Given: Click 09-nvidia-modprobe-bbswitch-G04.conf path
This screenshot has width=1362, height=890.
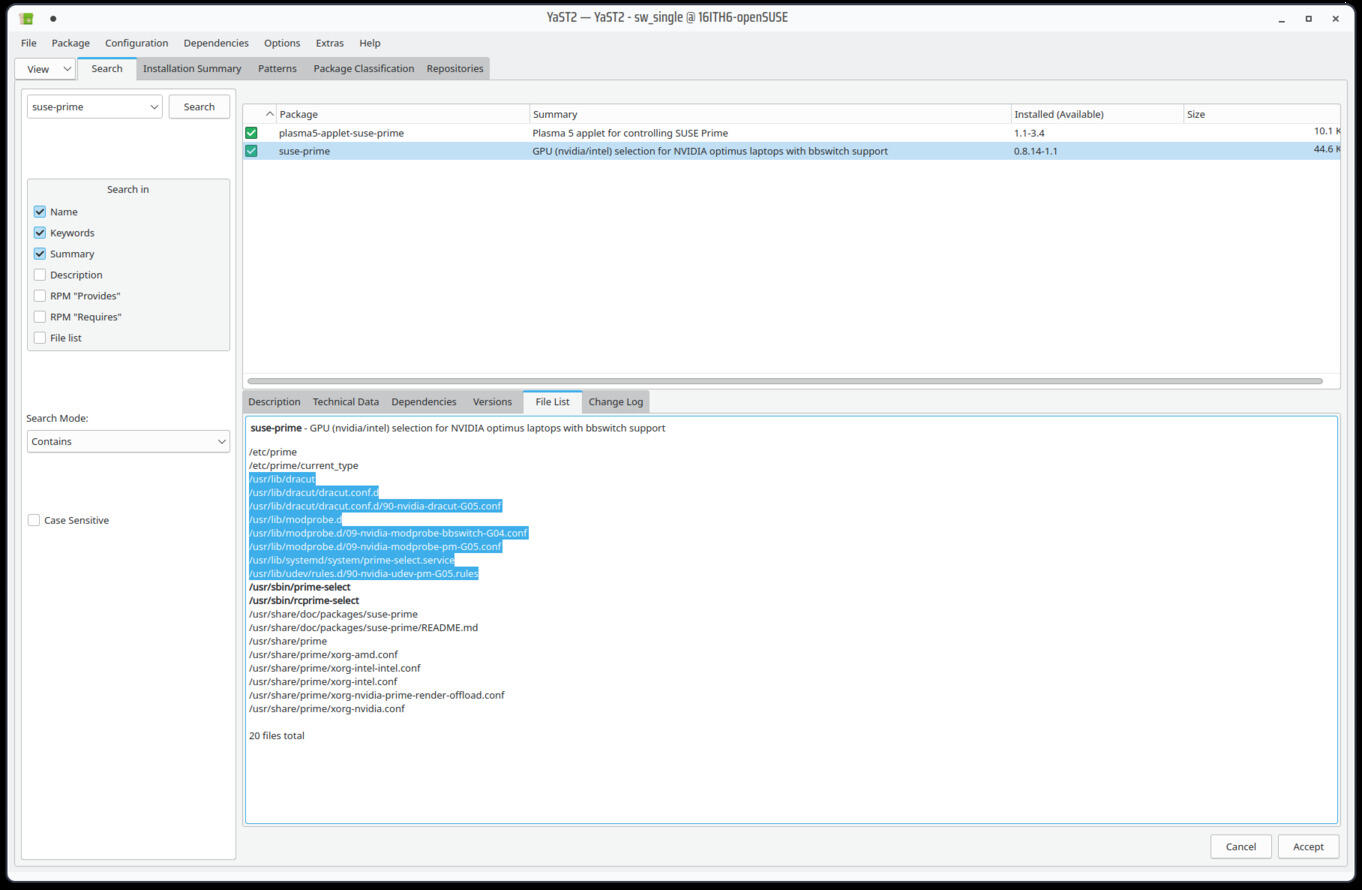Looking at the screenshot, I should [x=388, y=533].
